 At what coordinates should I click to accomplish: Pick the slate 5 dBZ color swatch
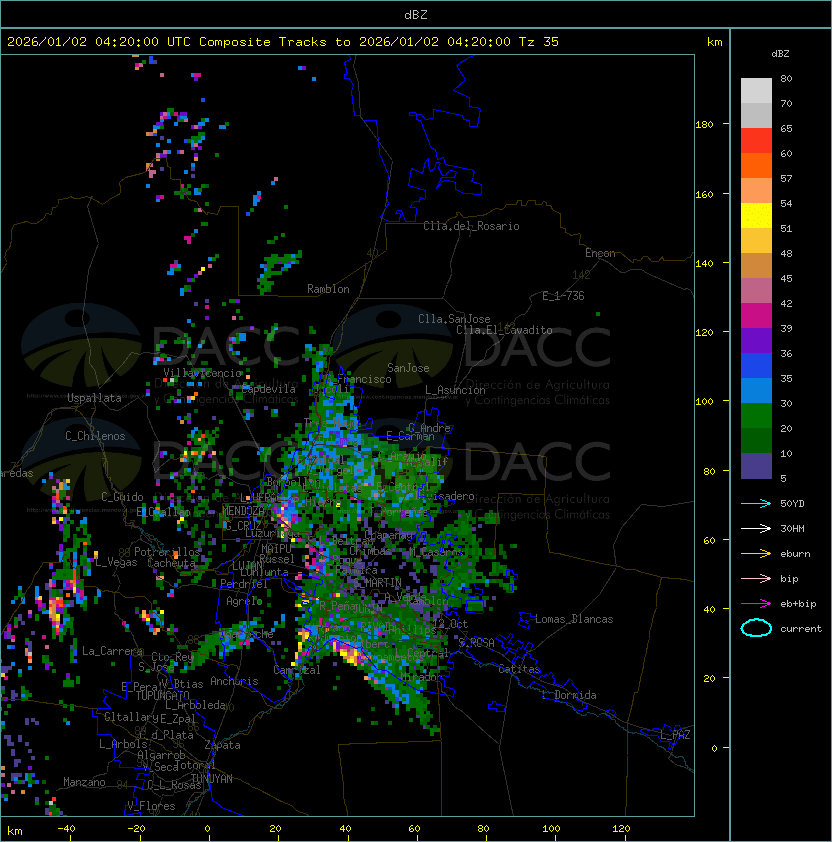[x=756, y=466]
